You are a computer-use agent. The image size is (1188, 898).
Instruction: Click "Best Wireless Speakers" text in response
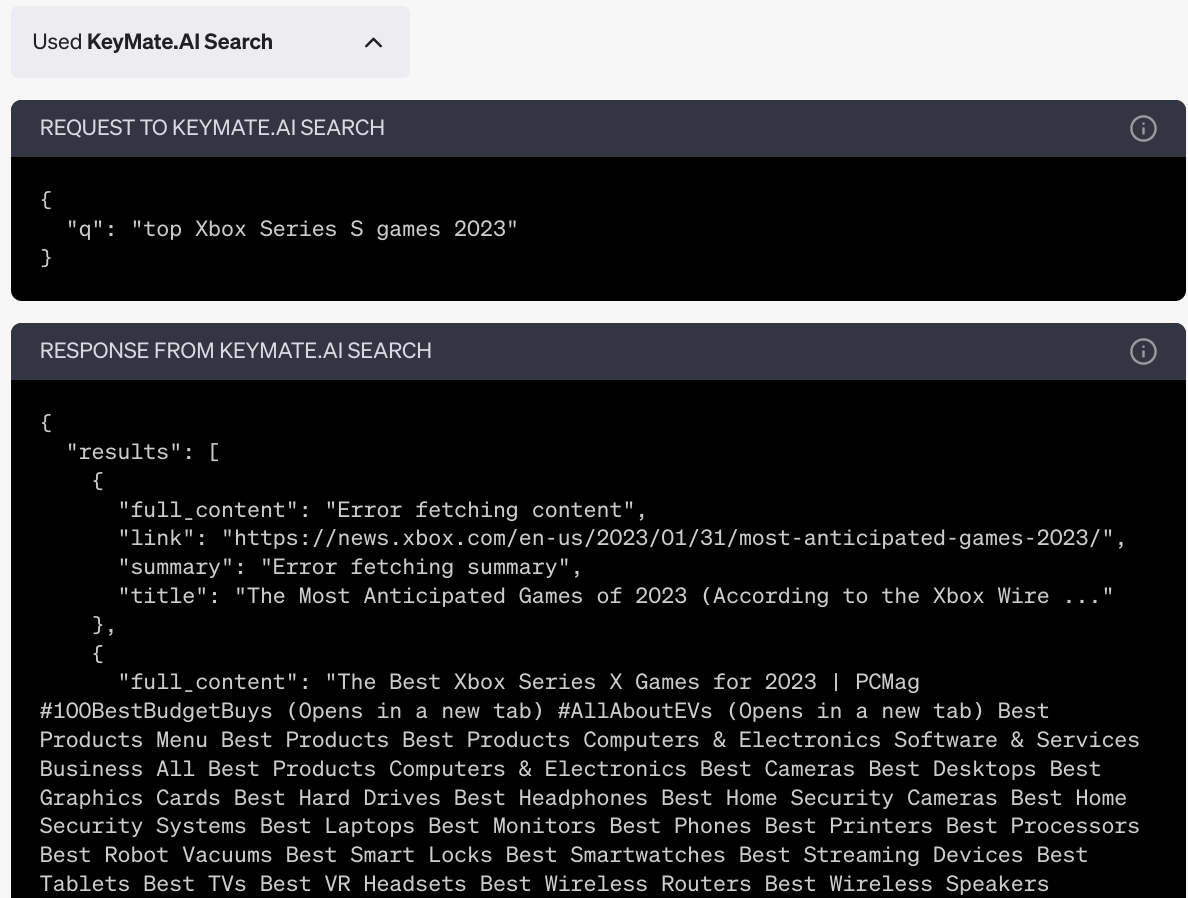pyautogui.click(x=906, y=884)
